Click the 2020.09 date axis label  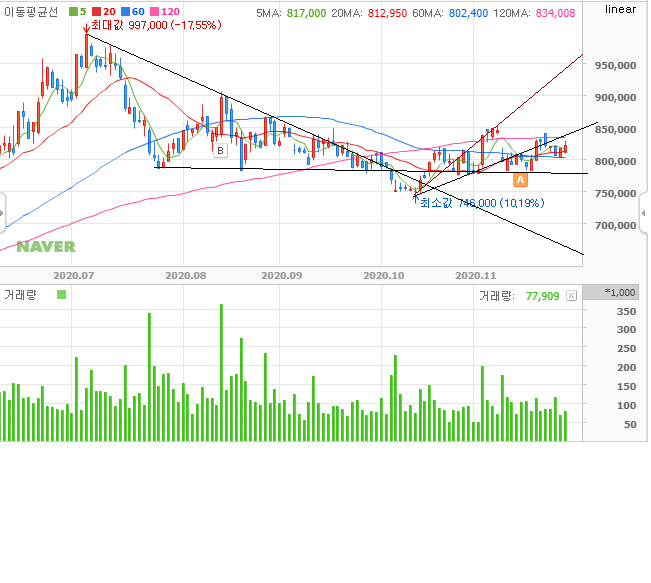[x=281, y=276]
